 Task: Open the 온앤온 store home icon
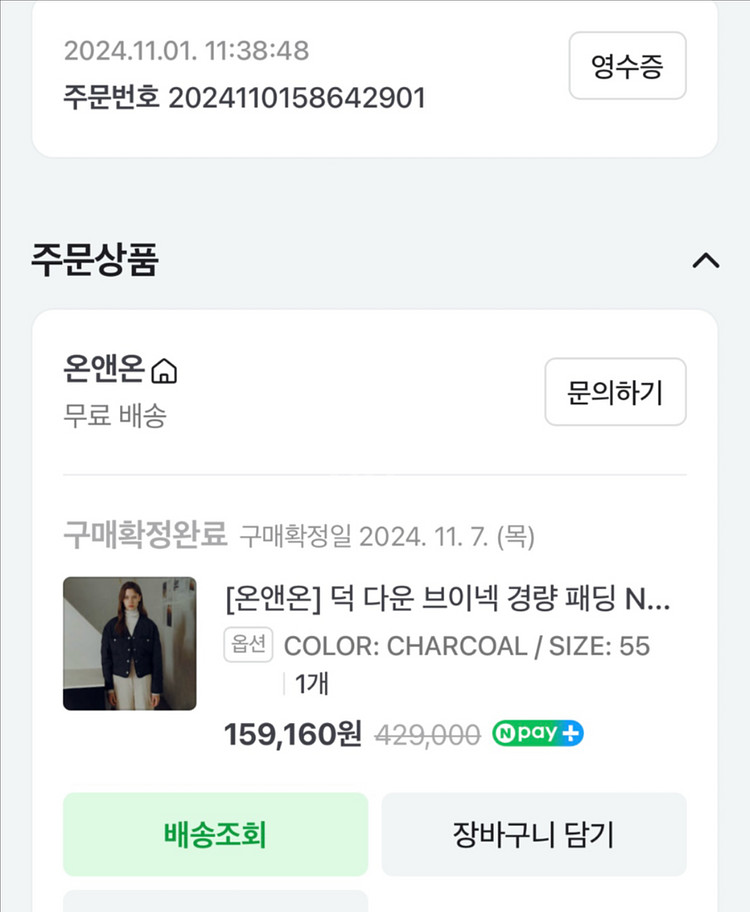coord(164,372)
